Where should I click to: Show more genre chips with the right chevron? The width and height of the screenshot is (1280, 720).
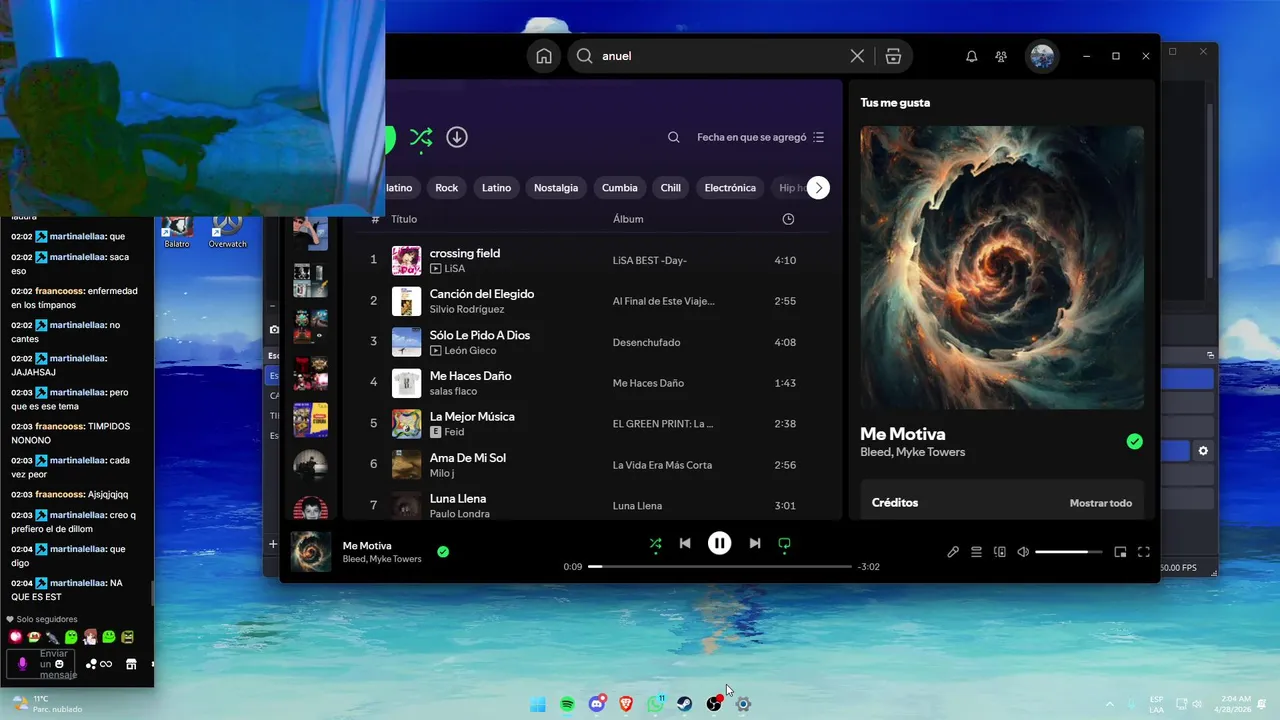pos(818,187)
